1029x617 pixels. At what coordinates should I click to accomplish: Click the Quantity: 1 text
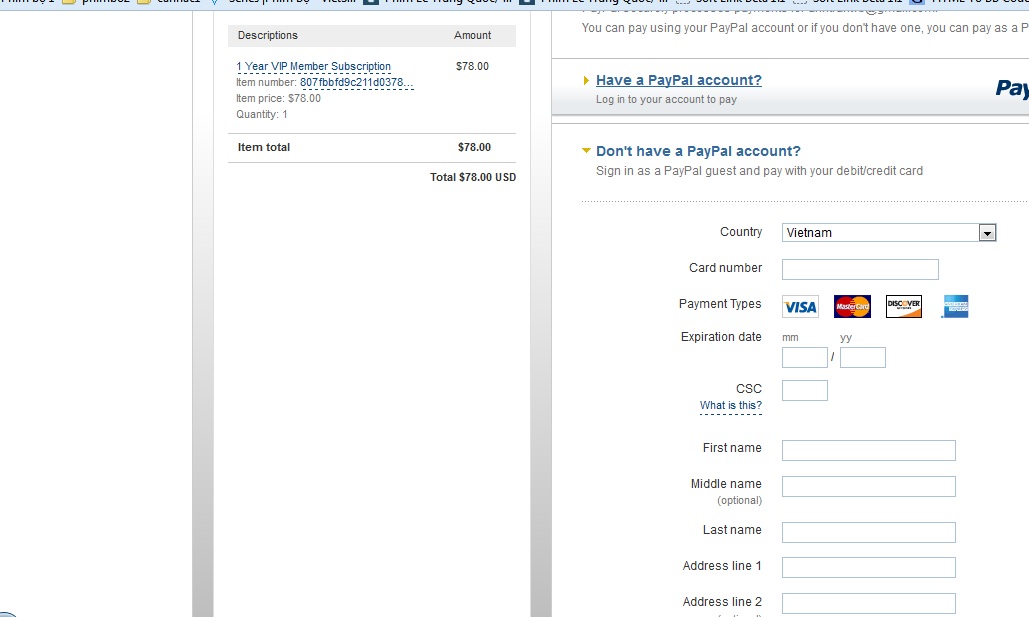coord(262,114)
